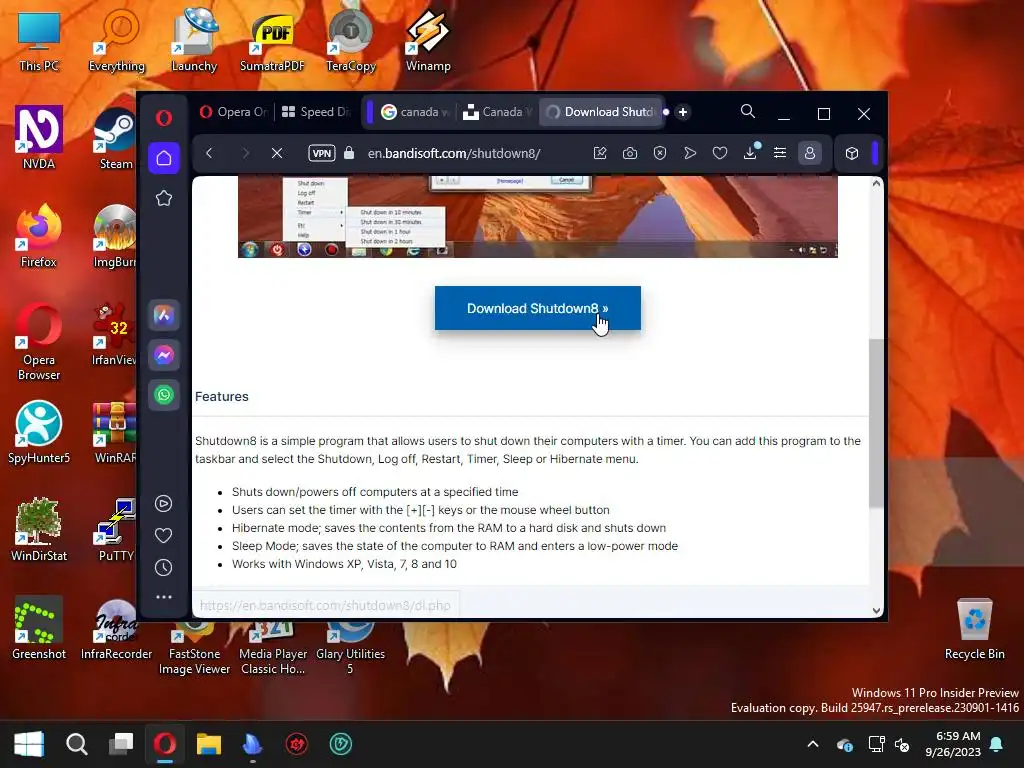The height and width of the screenshot is (768, 1024).
Task: Open the ad blocker shield icon
Action: (x=660, y=153)
